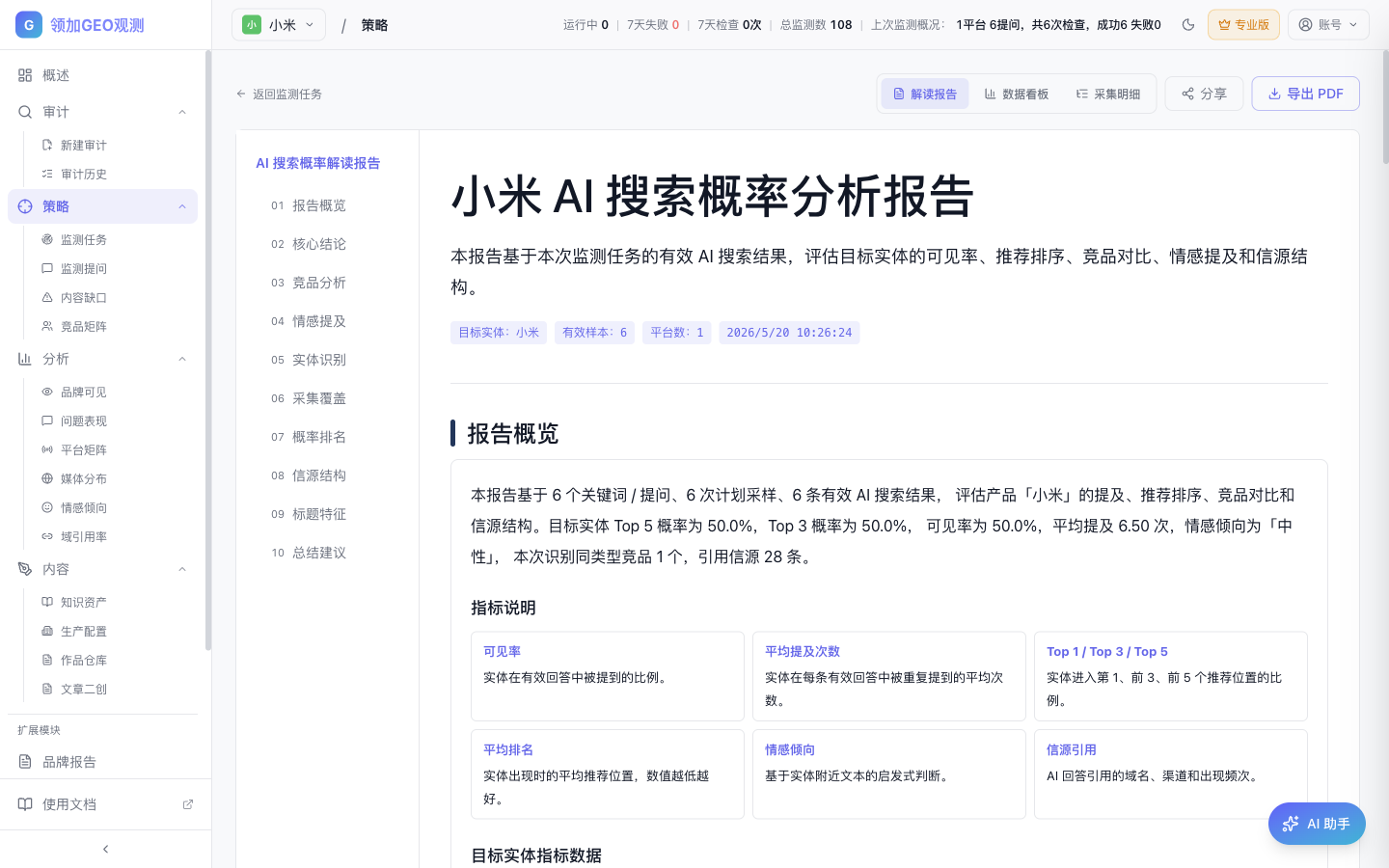
Task: Open the 概述 overview page
Action: 102,75
